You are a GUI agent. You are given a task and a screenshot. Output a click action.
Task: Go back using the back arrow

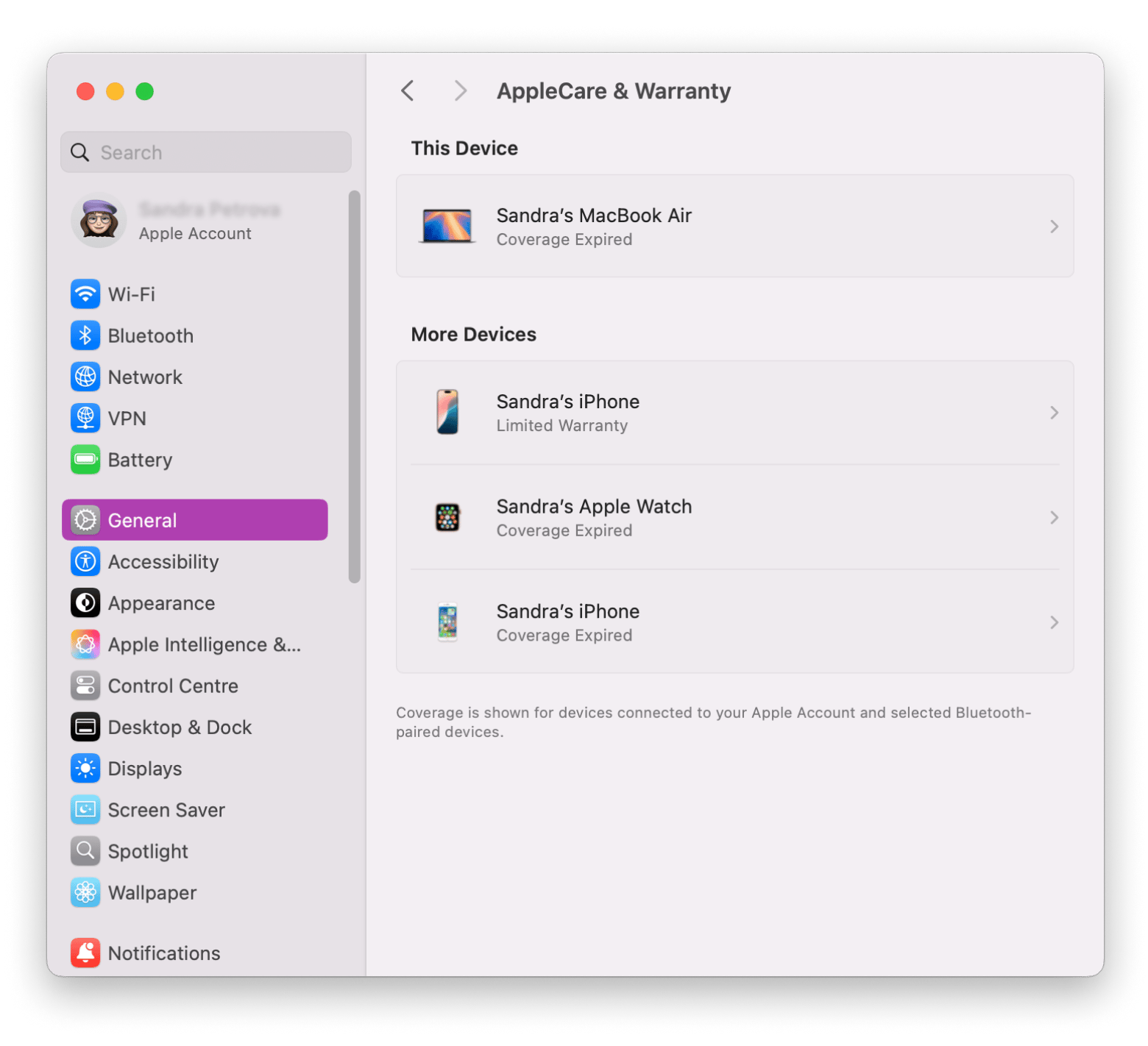(x=408, y=91)
